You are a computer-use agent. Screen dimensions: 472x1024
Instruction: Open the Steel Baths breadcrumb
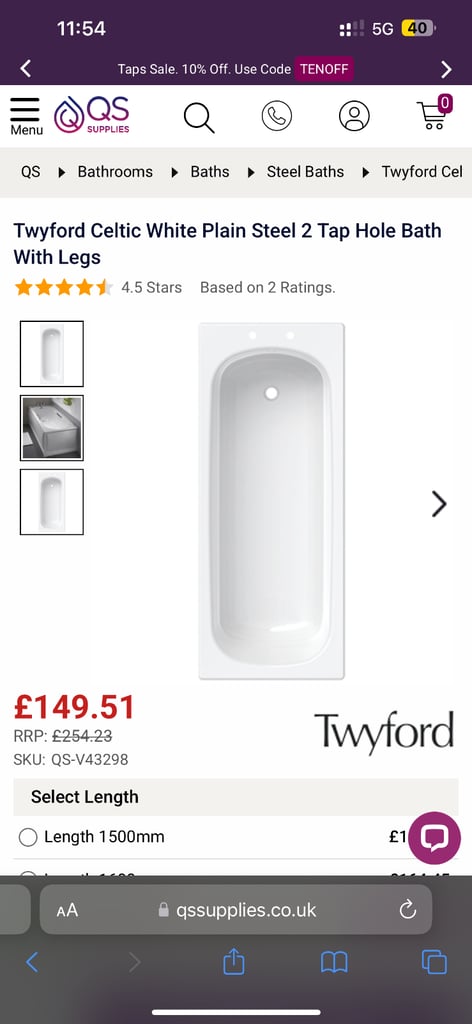pyautogui.click(x=305, y=172)
